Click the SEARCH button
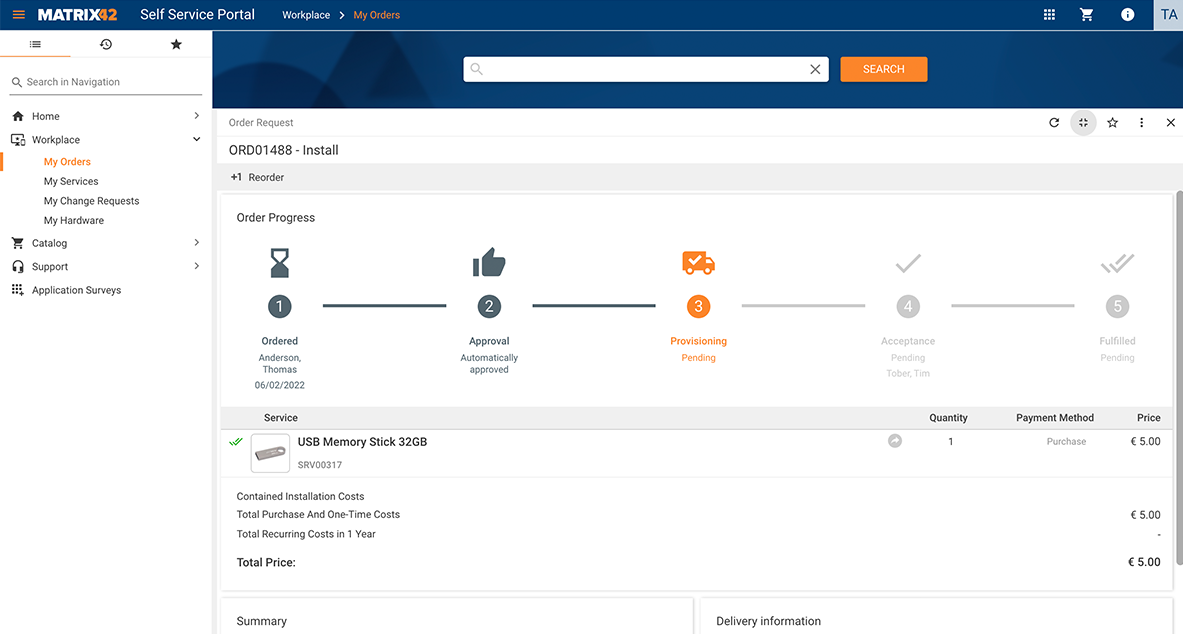This screenshot has width=1183, height=634. (x=883, y=69)
